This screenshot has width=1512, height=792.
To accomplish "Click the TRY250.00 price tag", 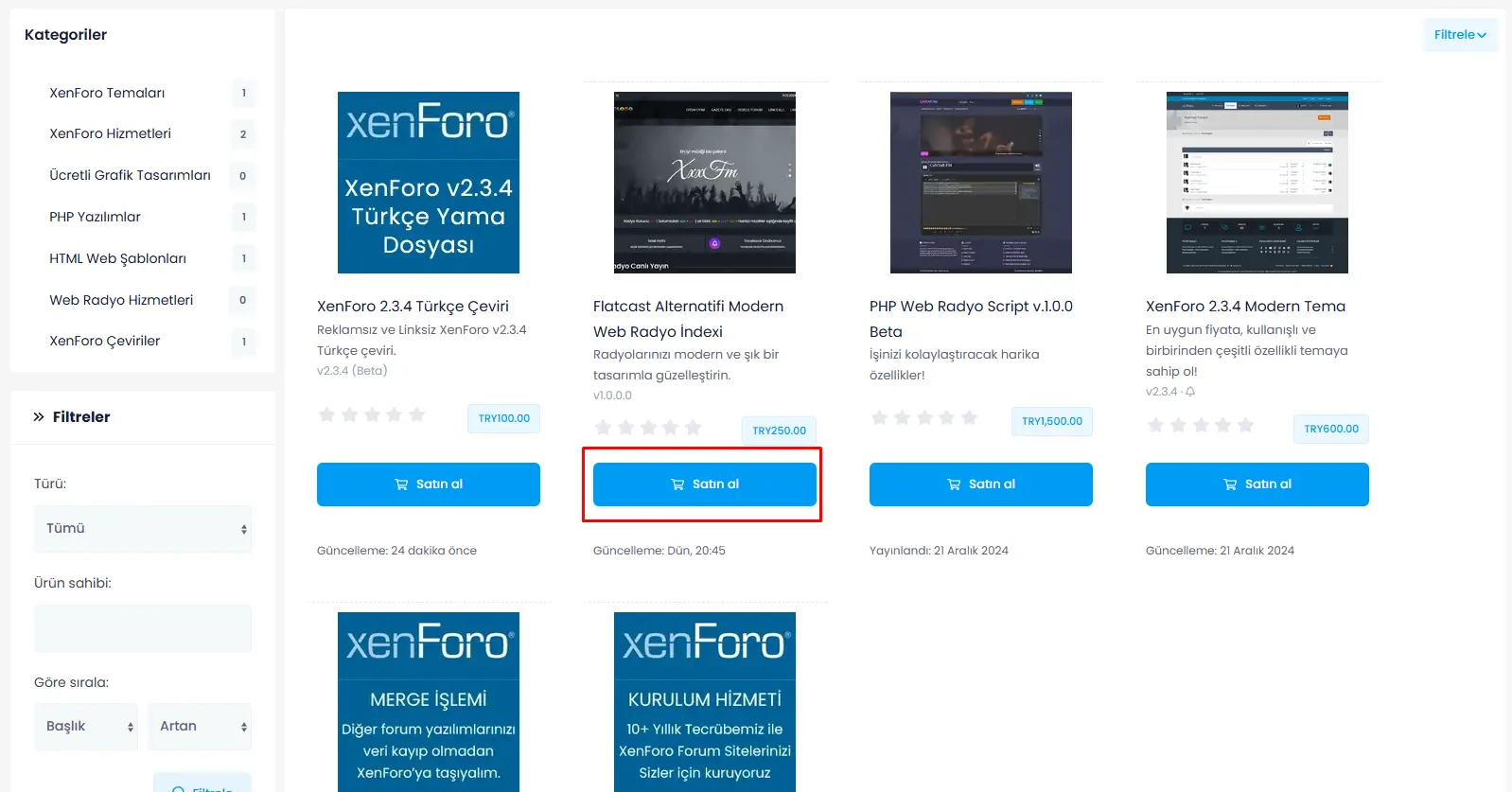I will click(780, 431).
